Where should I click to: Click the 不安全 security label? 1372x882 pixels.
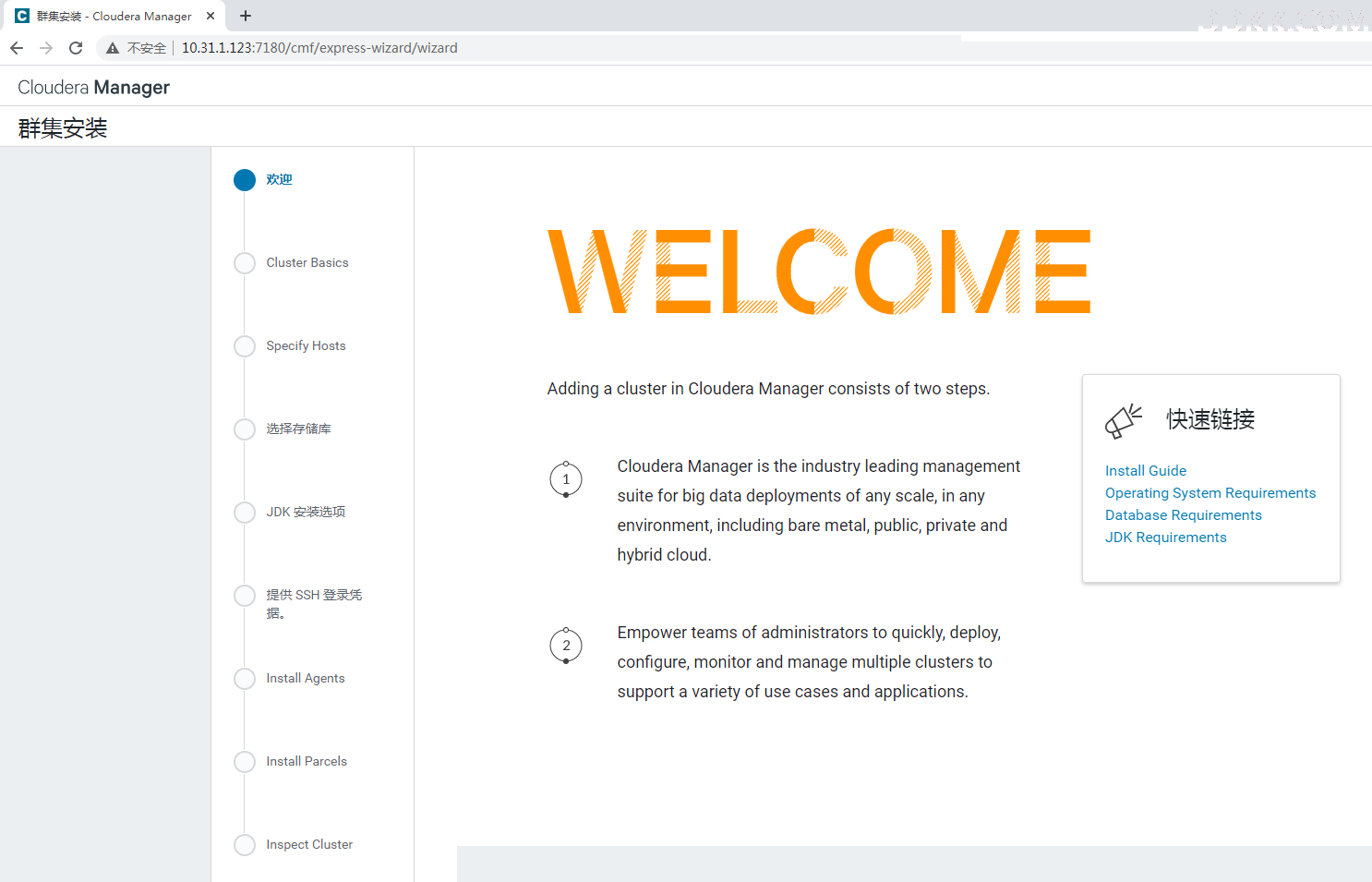[147, 48]
